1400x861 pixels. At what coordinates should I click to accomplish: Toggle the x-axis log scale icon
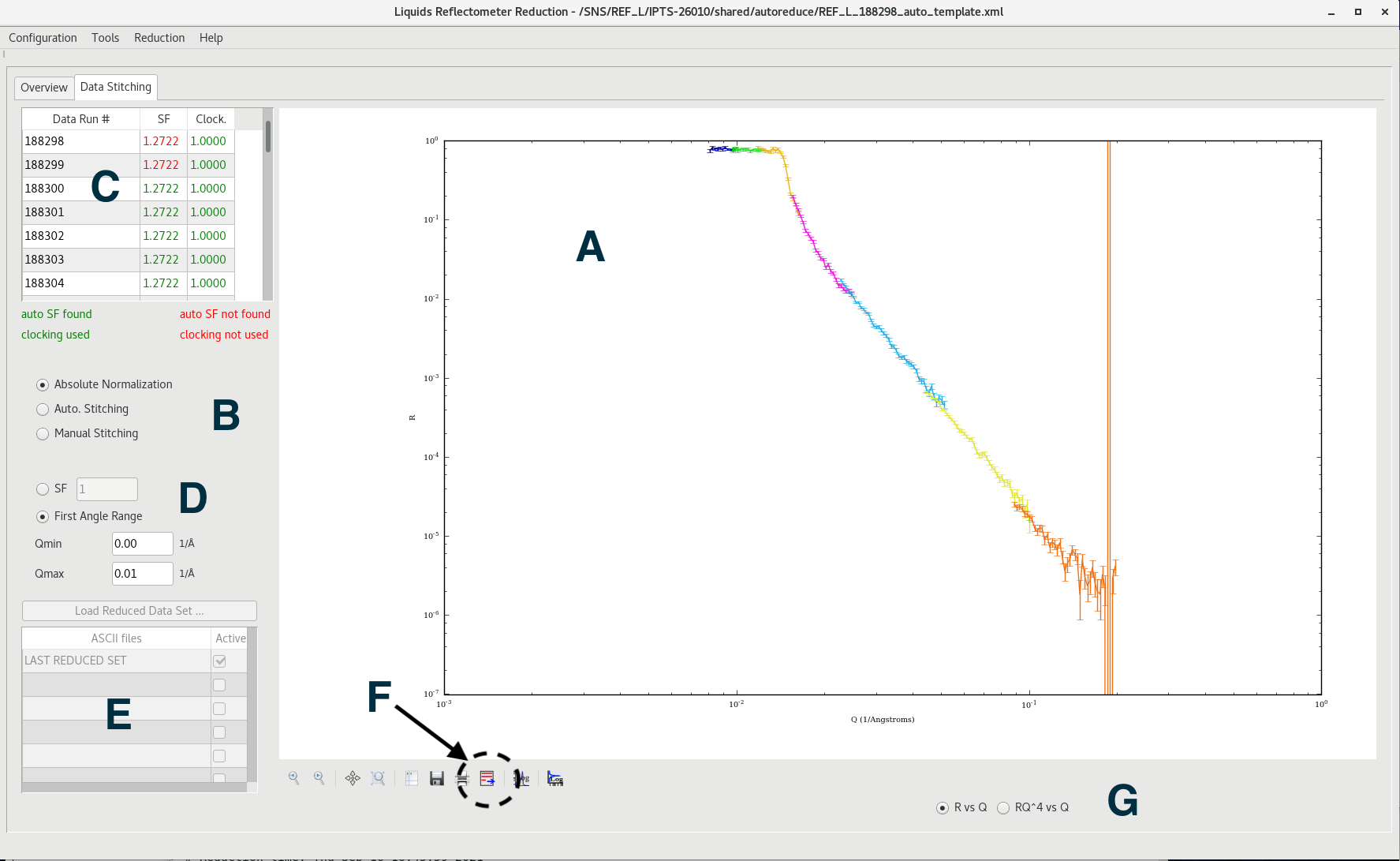tap(555, 779)
